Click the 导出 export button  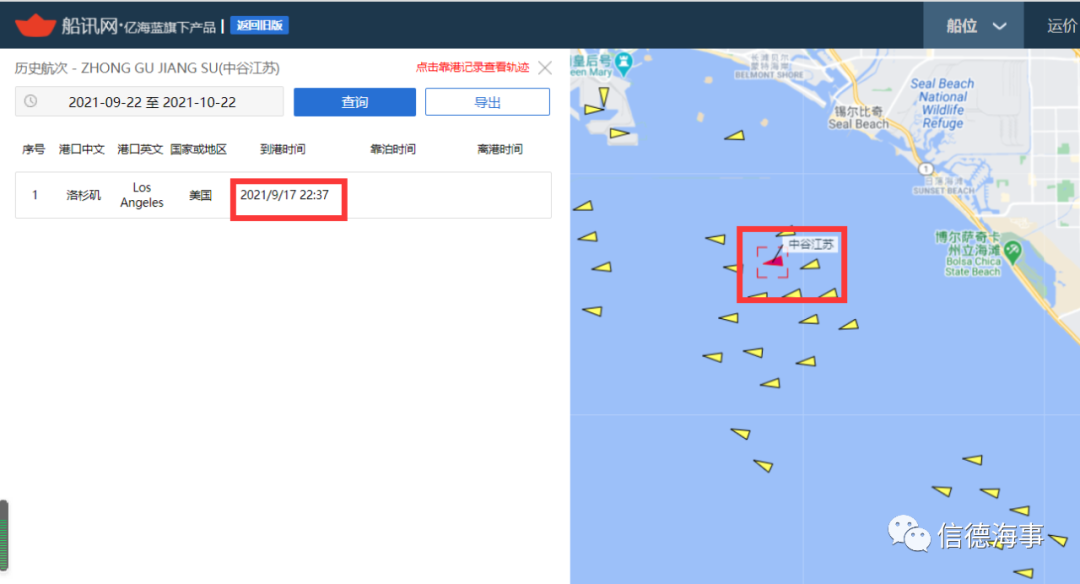pyautogui.click(x=487, y=102)
